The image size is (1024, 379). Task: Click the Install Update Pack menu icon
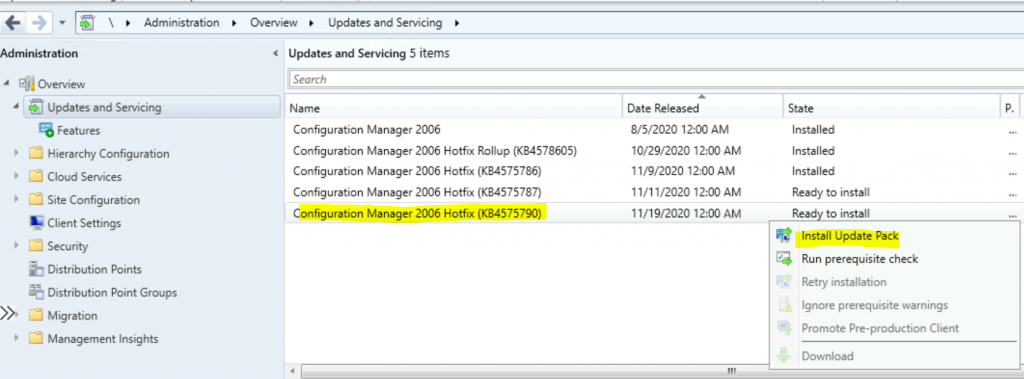click(x=784, y=235)
